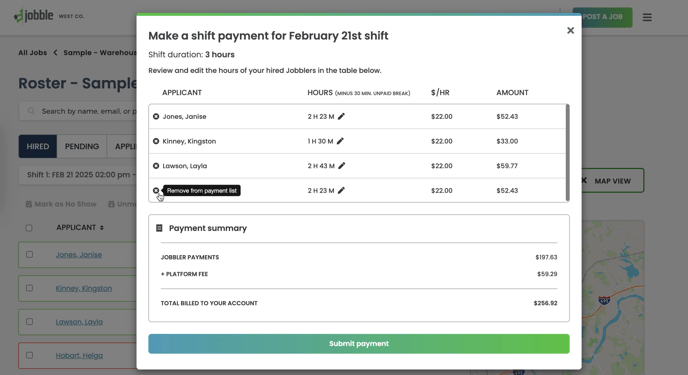The image size is (688, 375).
Task: Click the applicant table scrollbar
Action: click(x=567, y=153)
